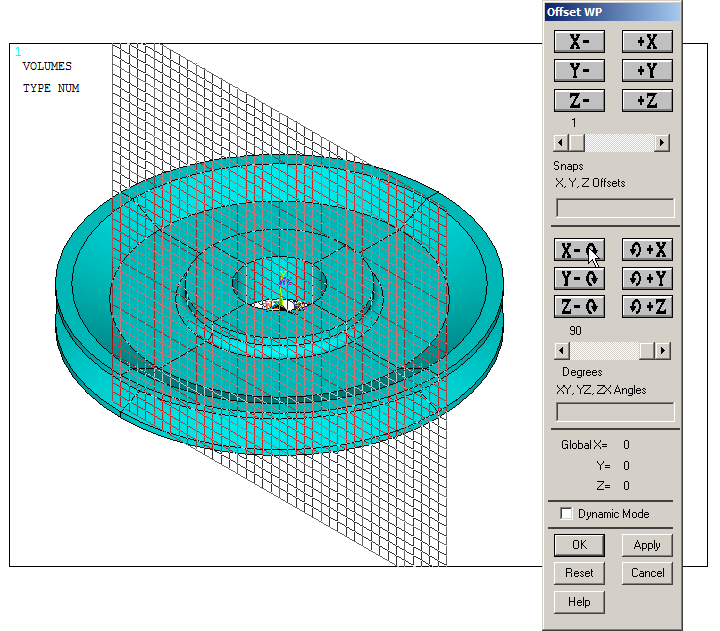Rotate working plane about +Z axis
The height and width of the screenshot is (631, 720).
tap(647, 307)
